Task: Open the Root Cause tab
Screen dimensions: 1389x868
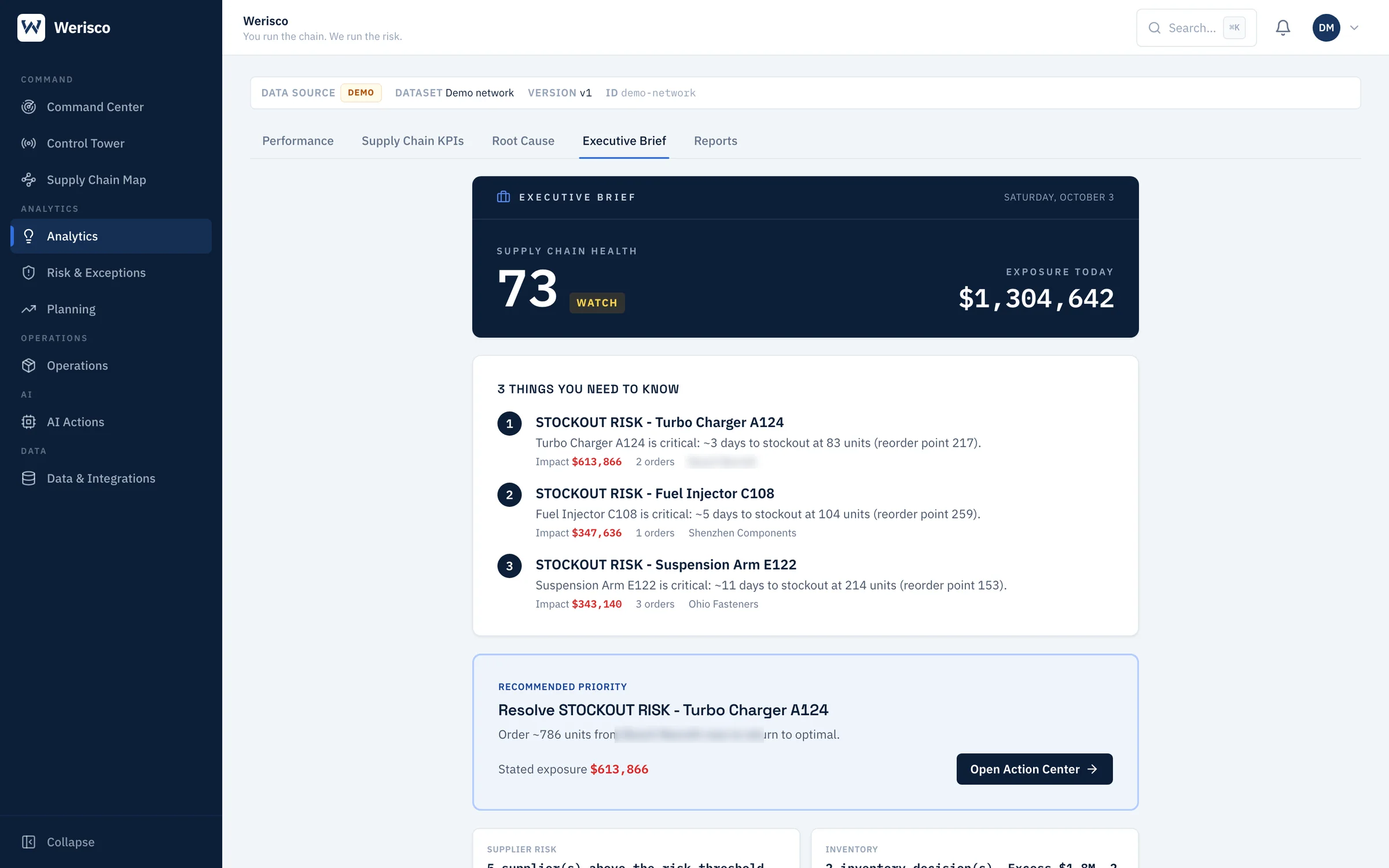Action: coord(523,141)
